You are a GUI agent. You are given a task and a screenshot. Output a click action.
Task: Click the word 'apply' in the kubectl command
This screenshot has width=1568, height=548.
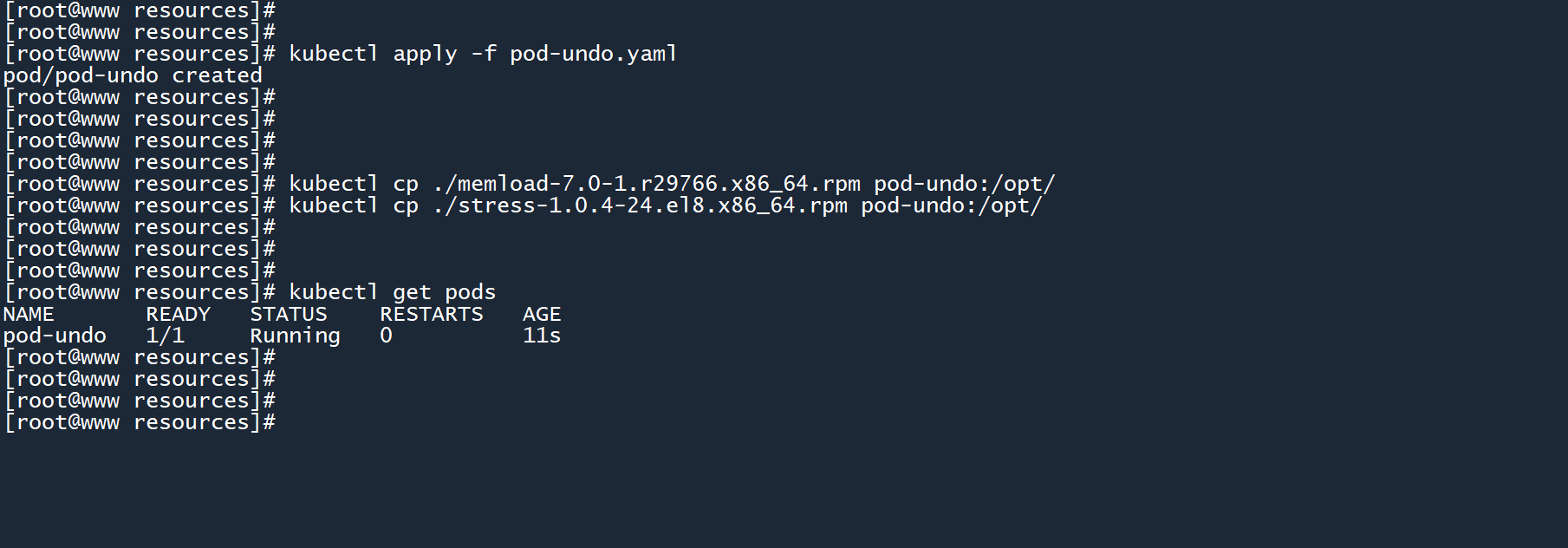[x=425, y=54]
